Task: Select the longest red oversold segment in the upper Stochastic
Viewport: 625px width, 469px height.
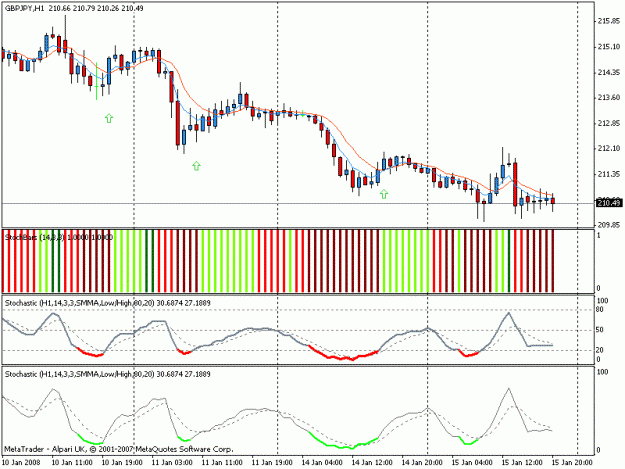Action: coord(344,353)
